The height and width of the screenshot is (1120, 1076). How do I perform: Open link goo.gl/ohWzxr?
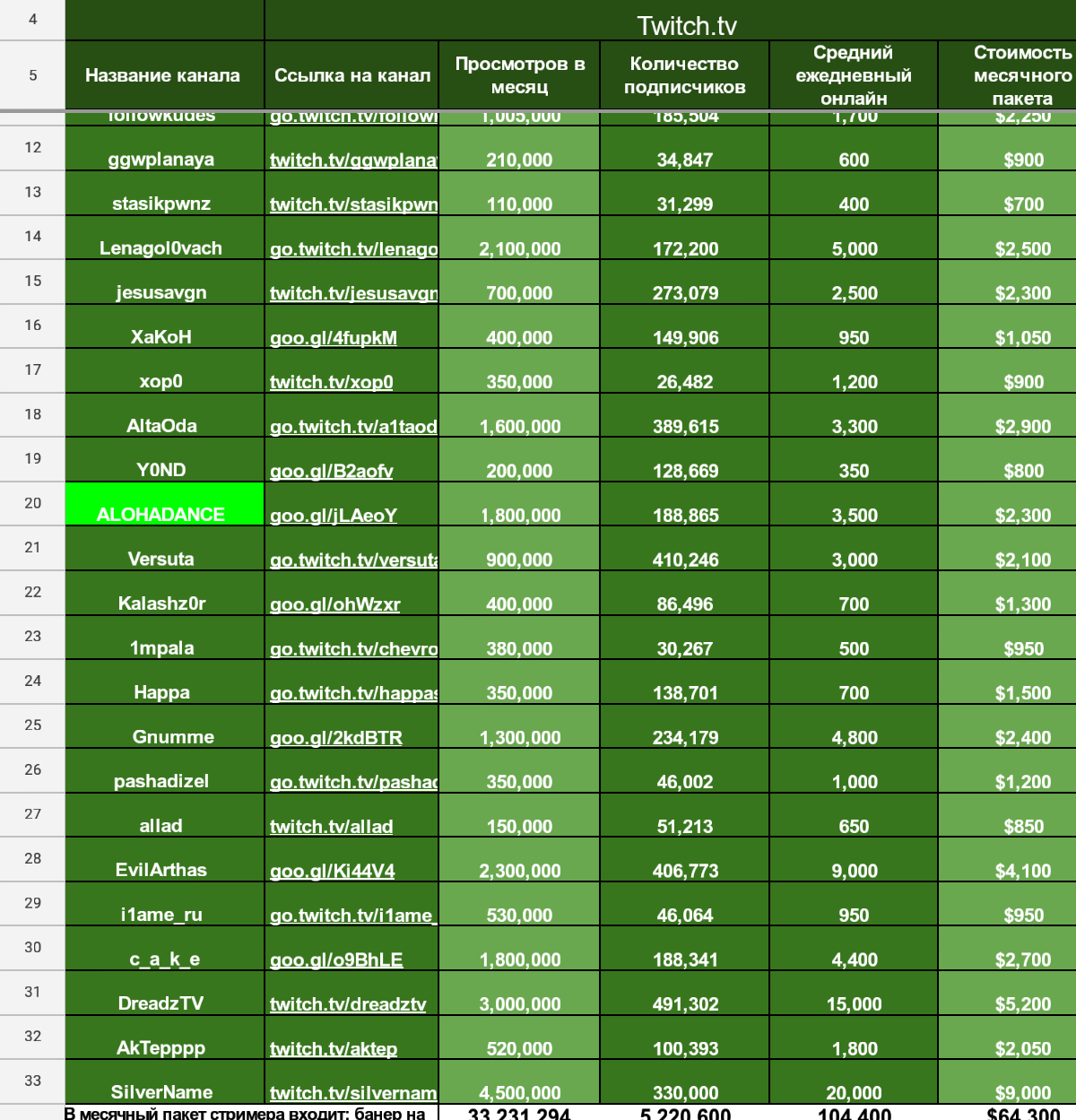click(x=334, y=604)
